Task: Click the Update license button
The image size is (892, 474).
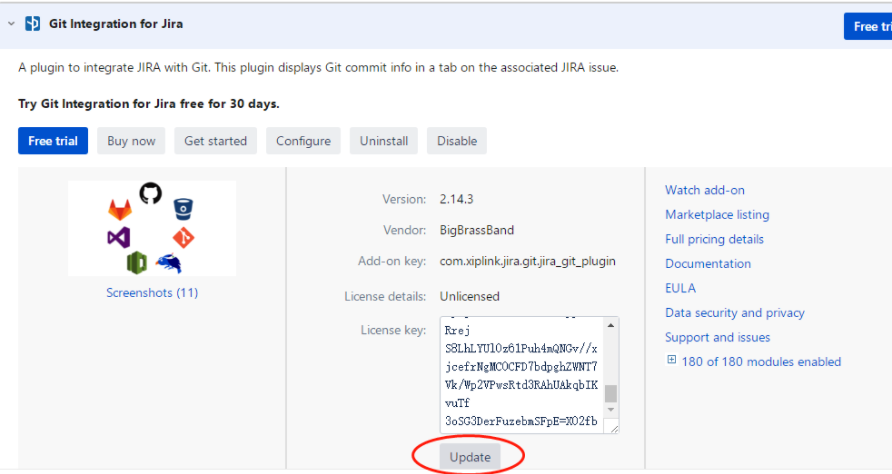Action: 470,457
